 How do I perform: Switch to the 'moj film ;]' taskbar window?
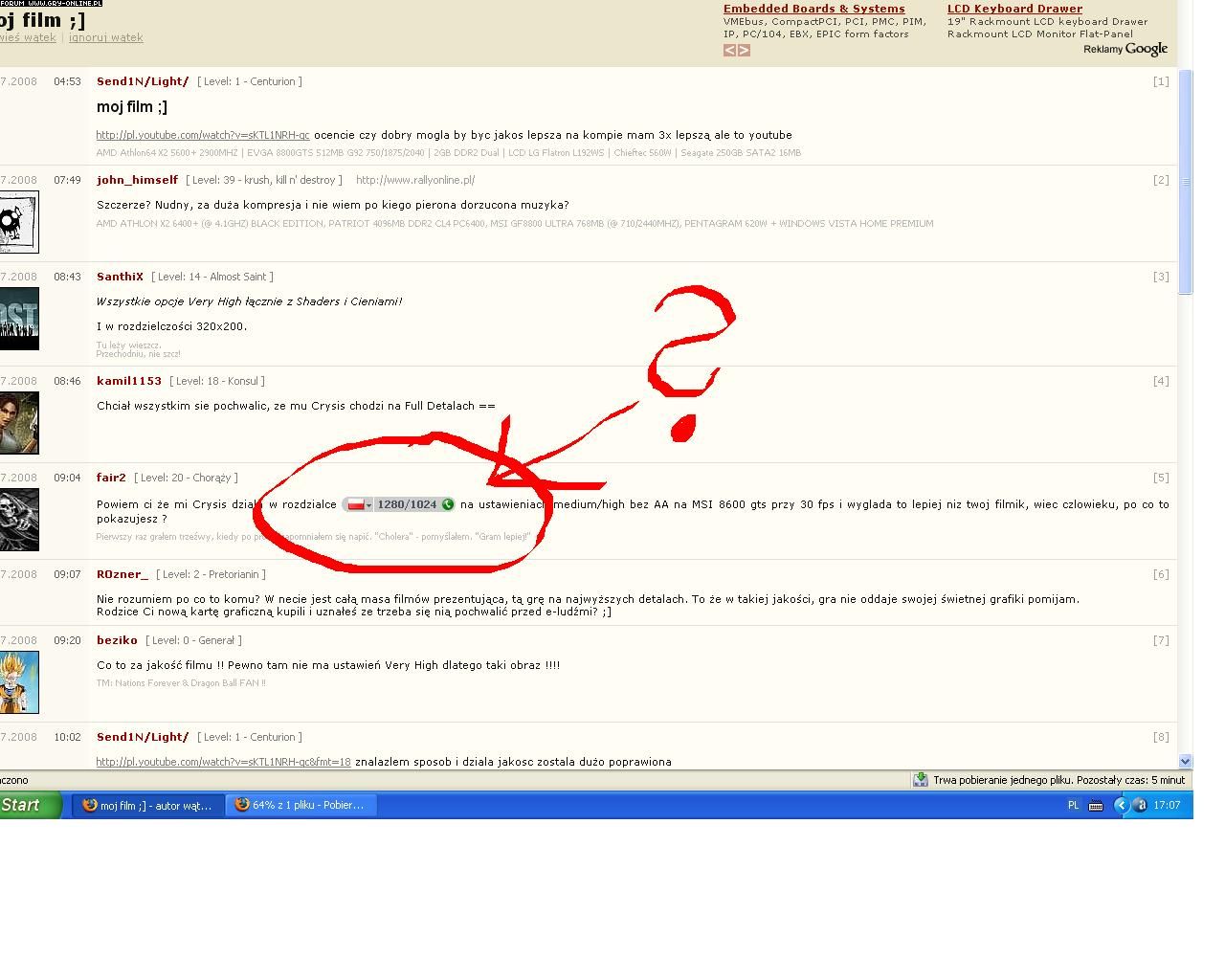tap(148, 806)
